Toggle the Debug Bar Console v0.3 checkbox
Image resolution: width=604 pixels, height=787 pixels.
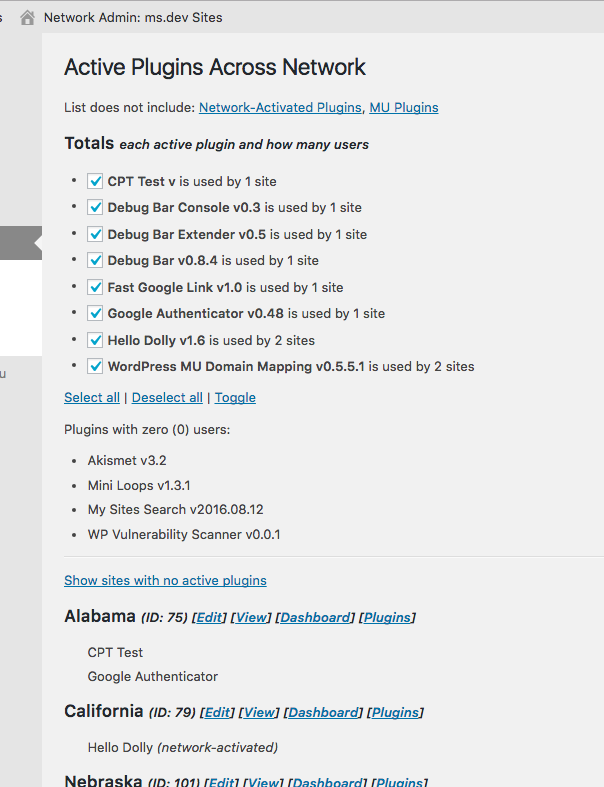coord(95,207)
